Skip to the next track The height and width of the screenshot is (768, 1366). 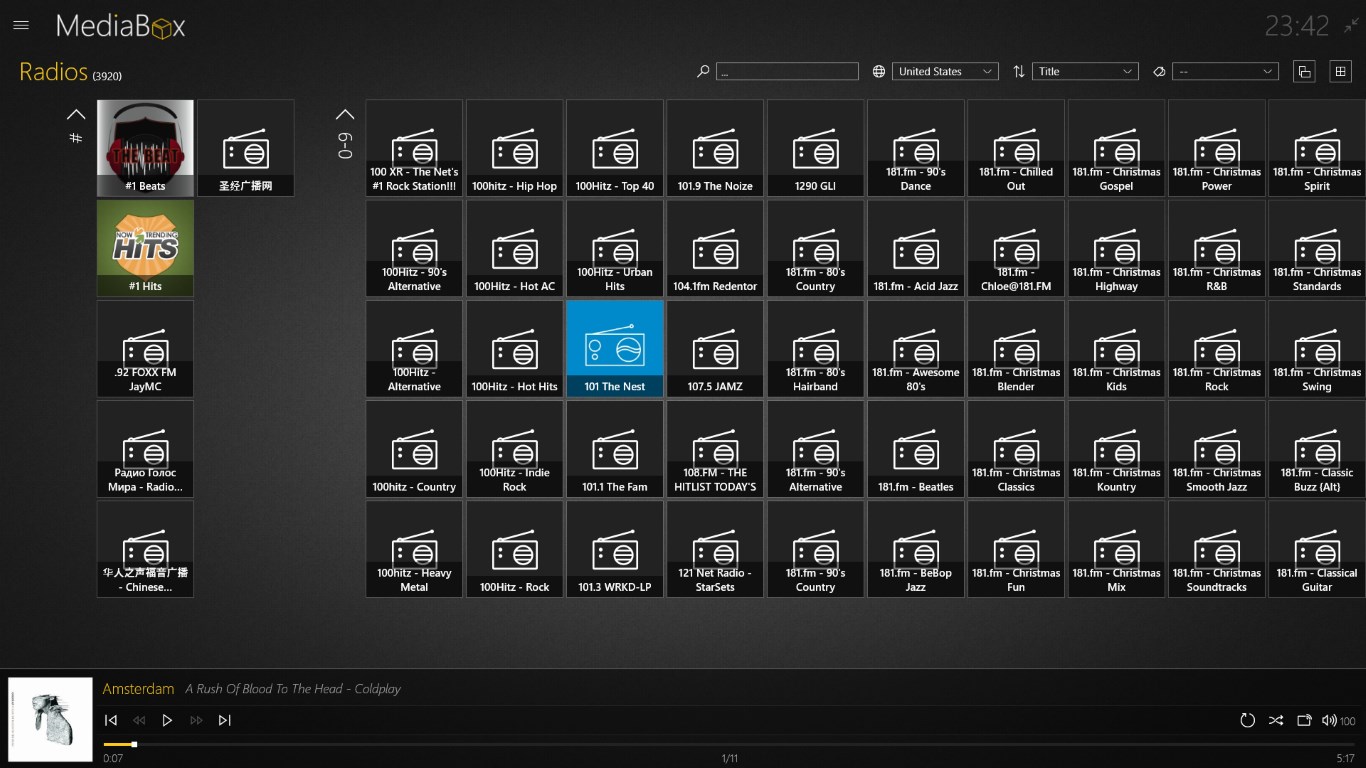pos(224,720)
